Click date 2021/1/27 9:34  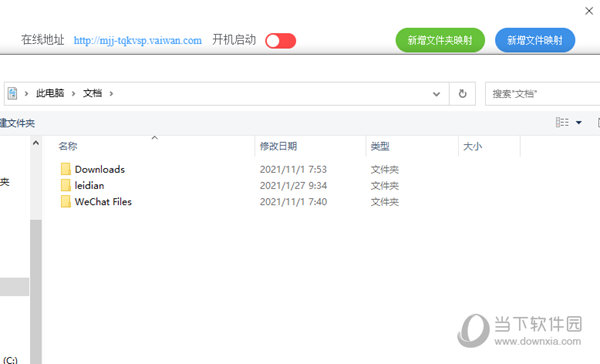293,186
